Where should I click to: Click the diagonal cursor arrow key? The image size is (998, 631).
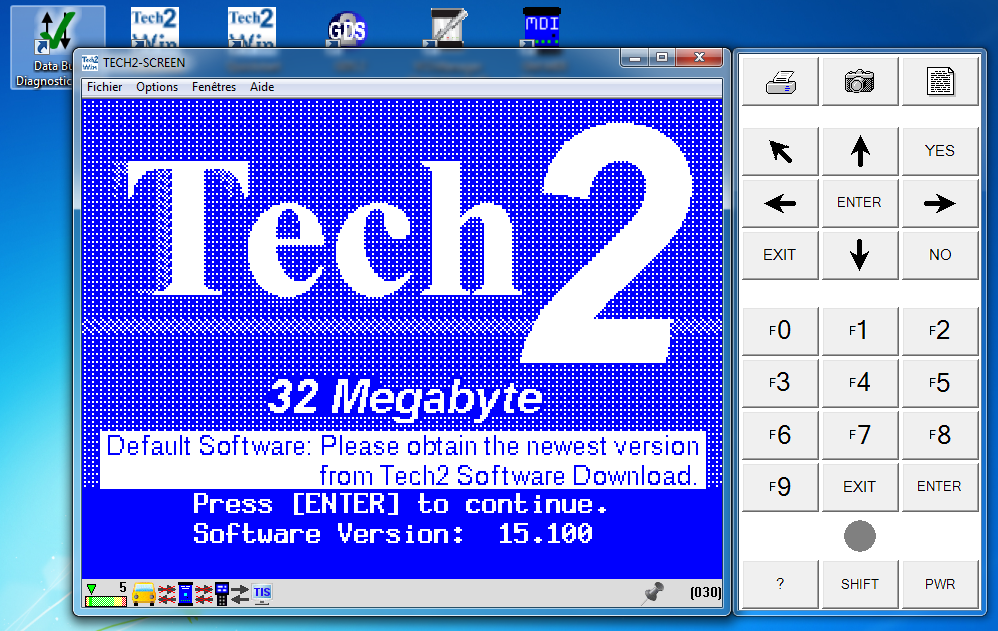(780, 152)
